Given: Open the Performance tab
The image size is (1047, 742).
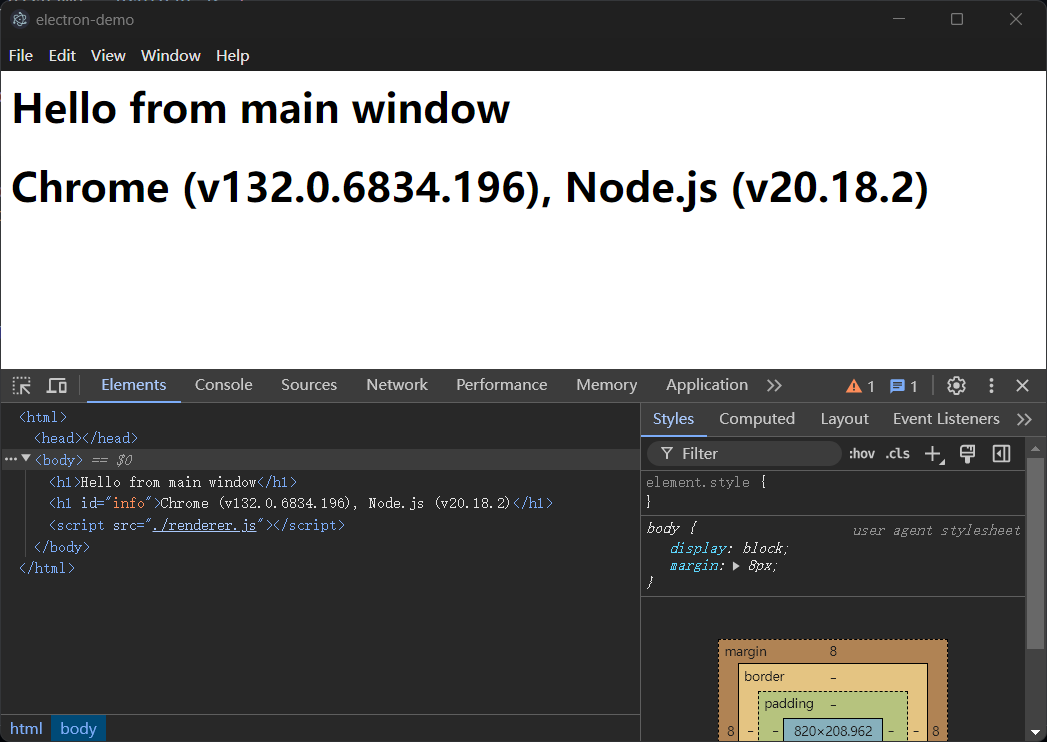Looking at the screenshot, I should click(501, 385).
